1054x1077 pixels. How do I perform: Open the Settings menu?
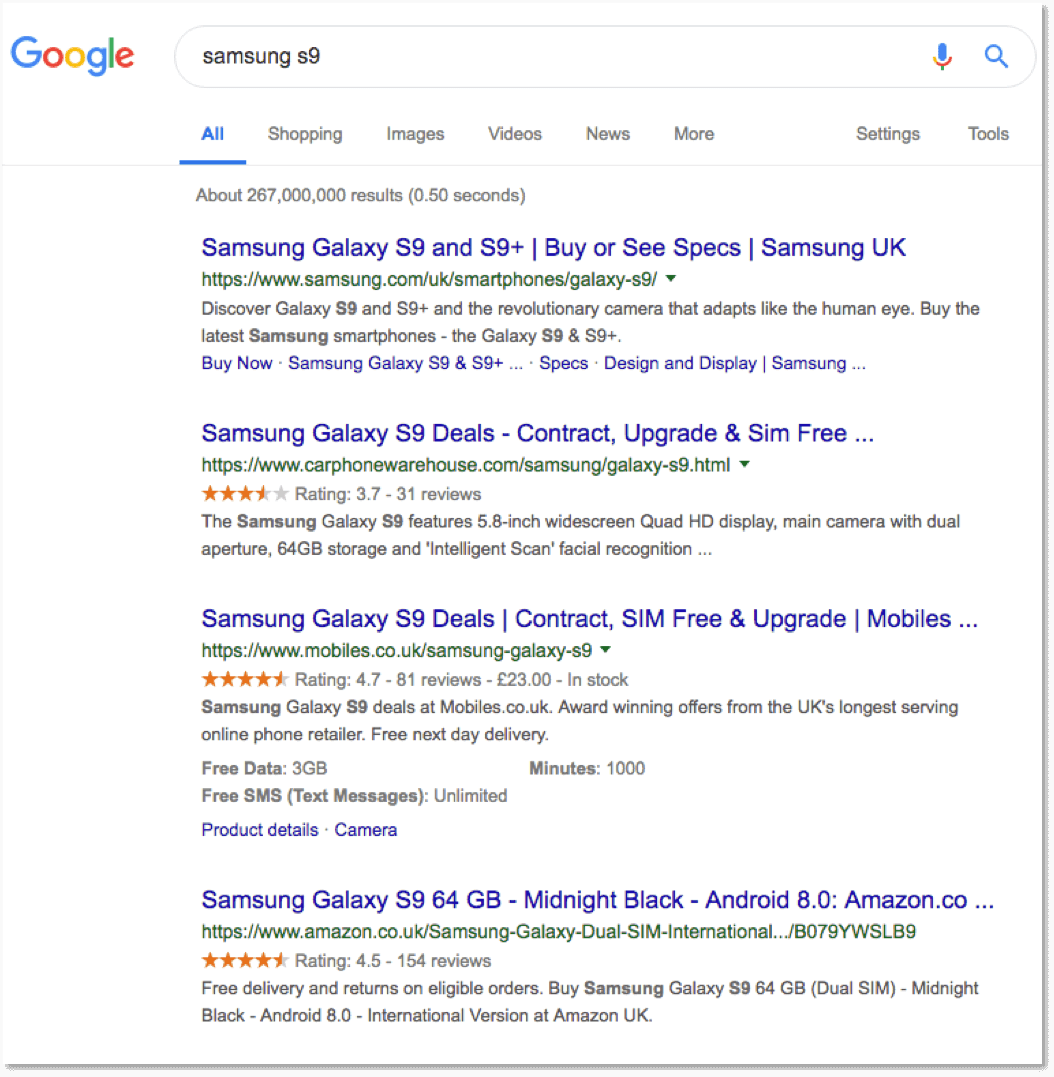tap(887, 133)
